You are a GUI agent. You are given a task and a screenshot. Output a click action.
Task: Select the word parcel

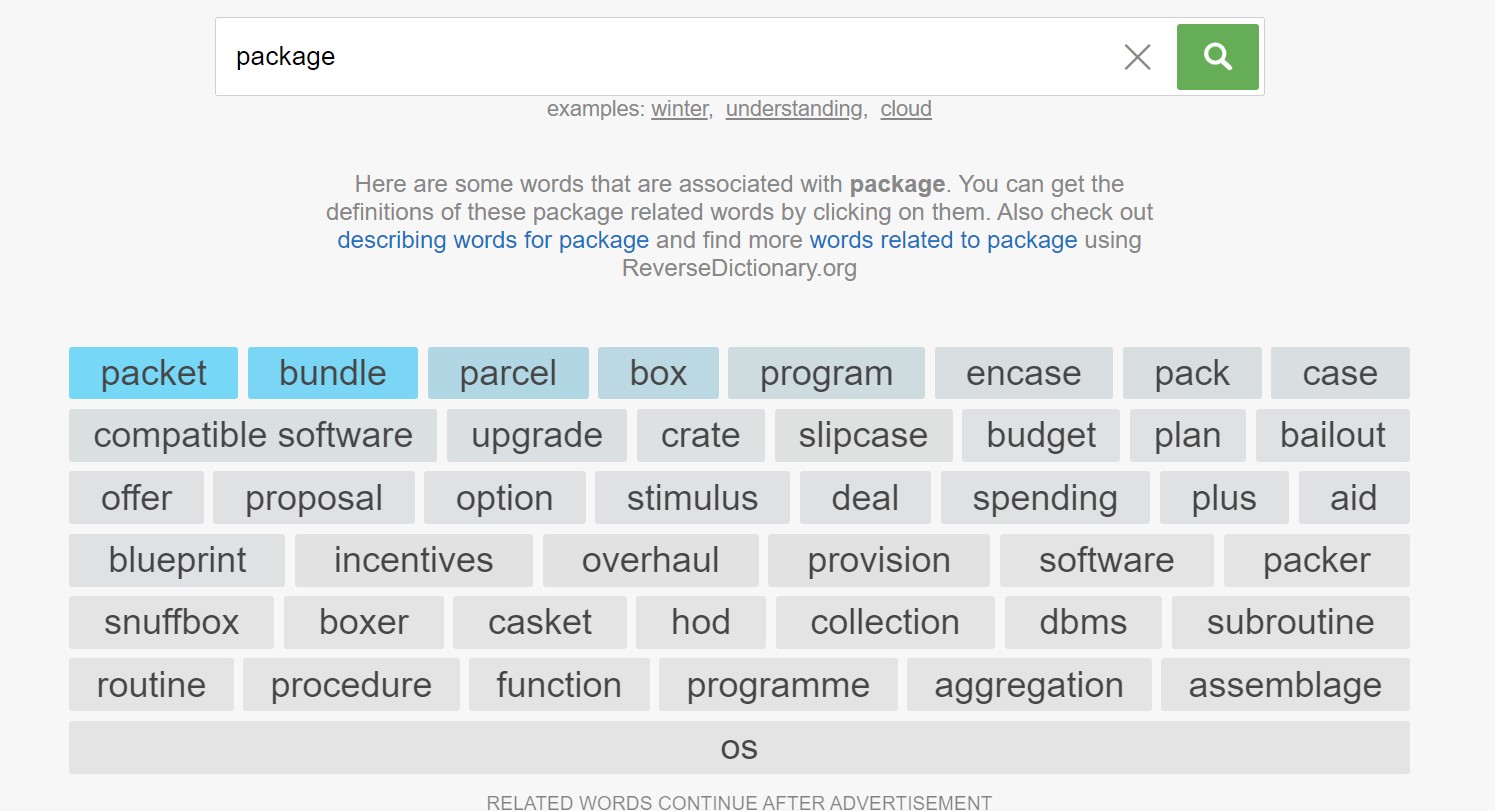coord(508,372)
